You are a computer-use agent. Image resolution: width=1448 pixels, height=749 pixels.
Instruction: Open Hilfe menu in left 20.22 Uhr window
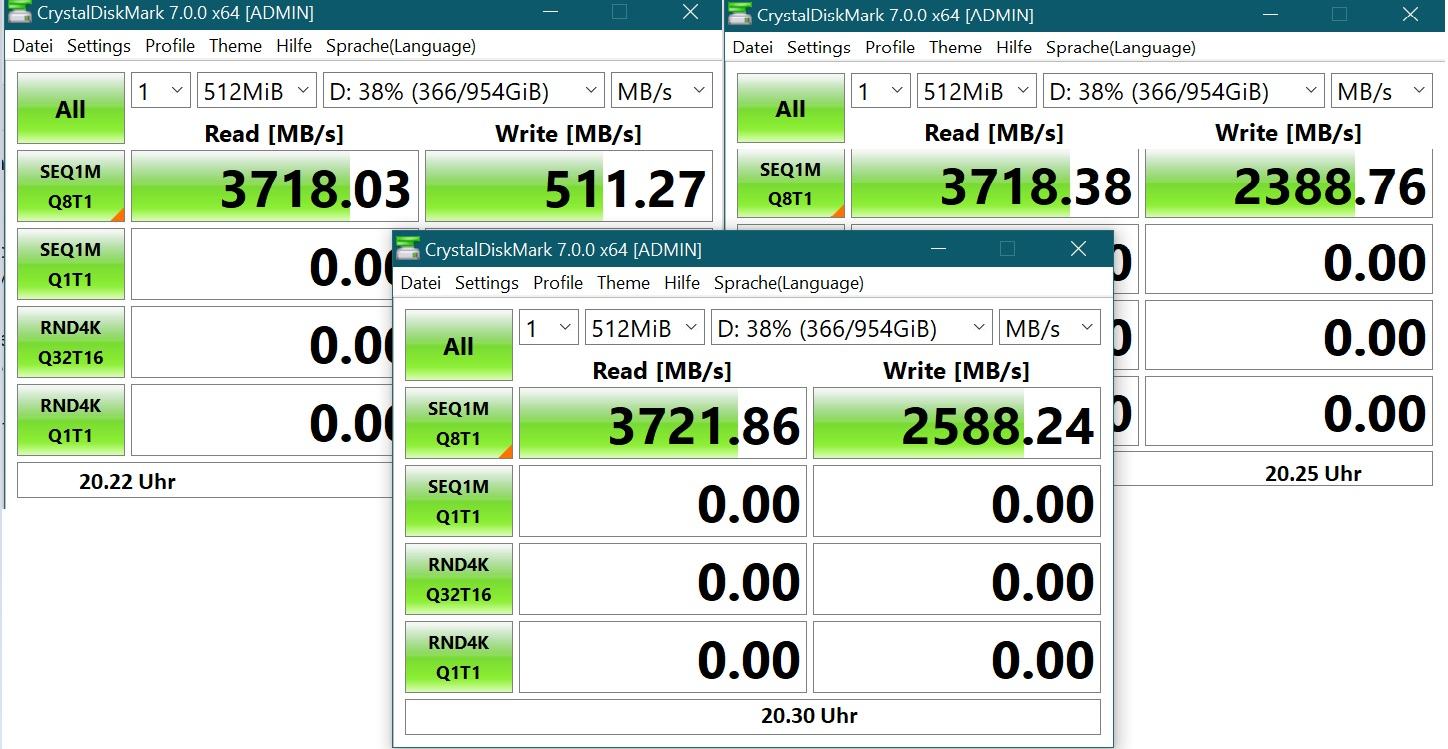tap(294, 46)
